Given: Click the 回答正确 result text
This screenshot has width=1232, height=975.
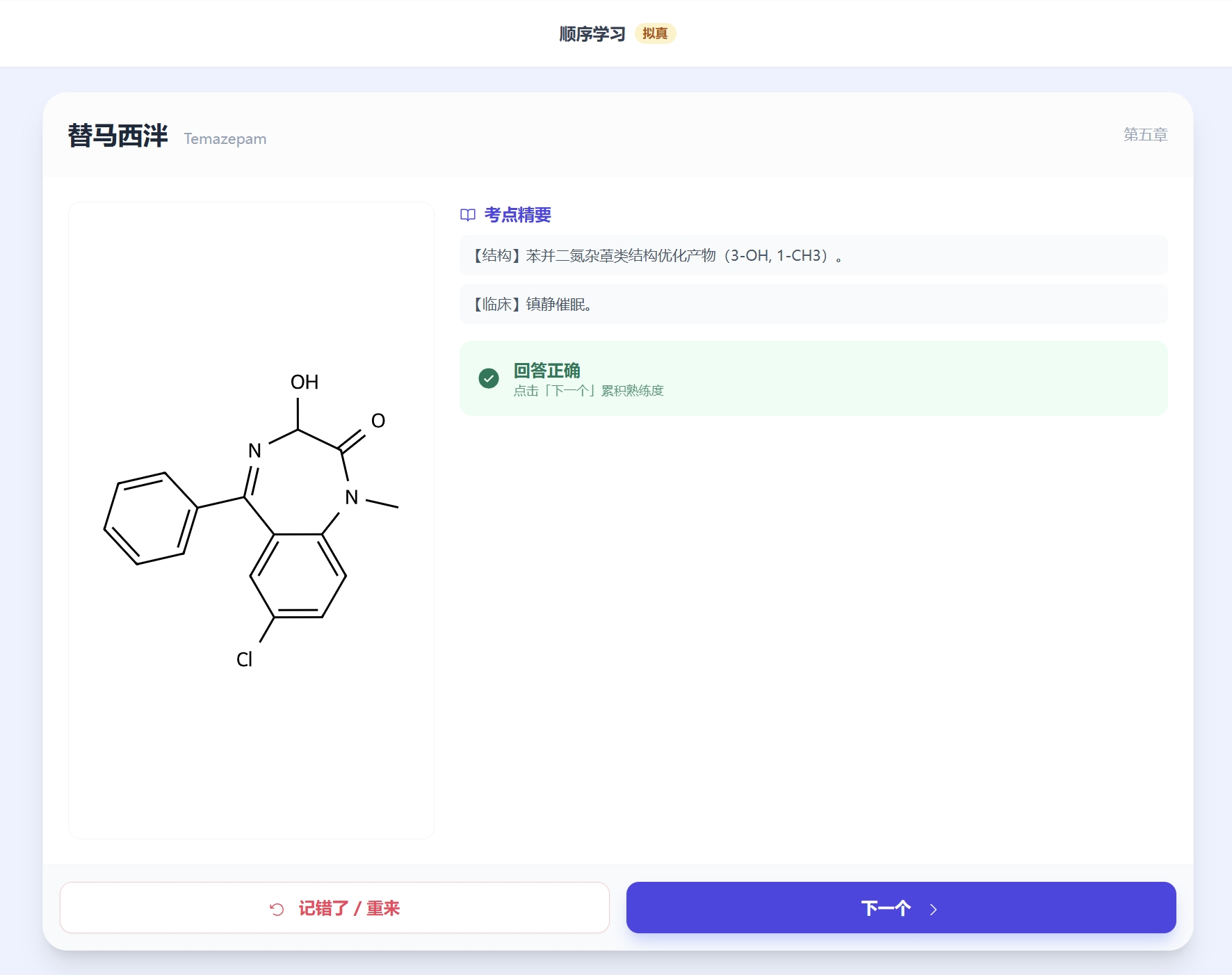Looking at the screenshot, I should (x=546, y=370).
